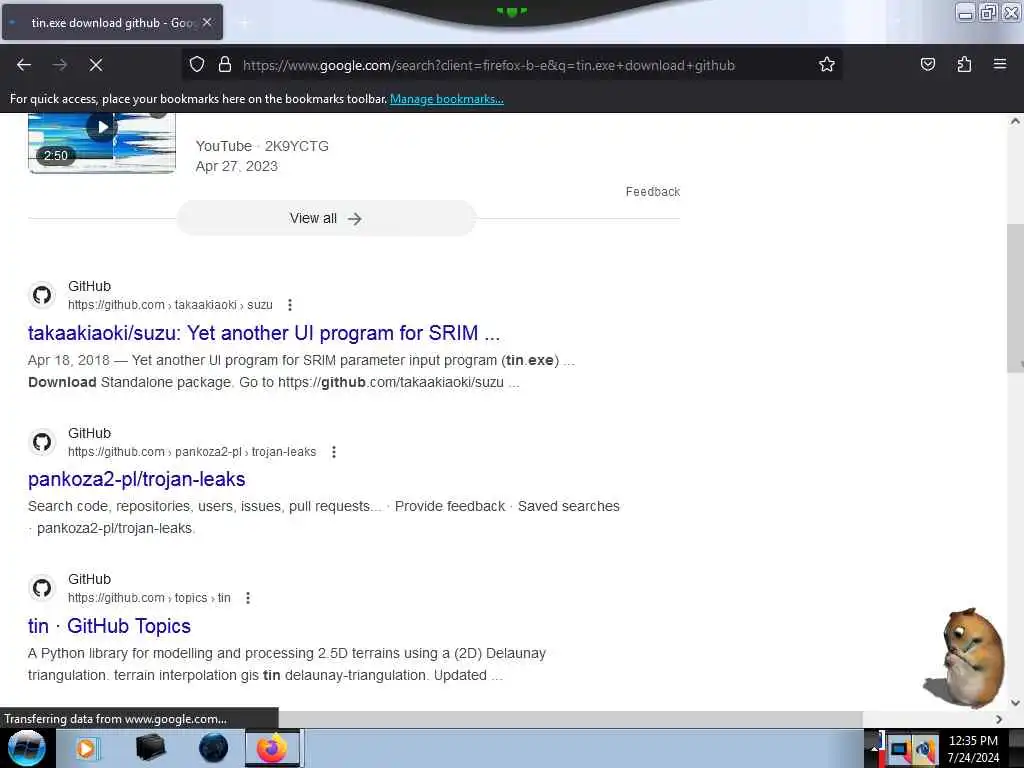1024x768 pixels.
Task: Click the scroll up arrow
Action: click(x=1015, y=121)
